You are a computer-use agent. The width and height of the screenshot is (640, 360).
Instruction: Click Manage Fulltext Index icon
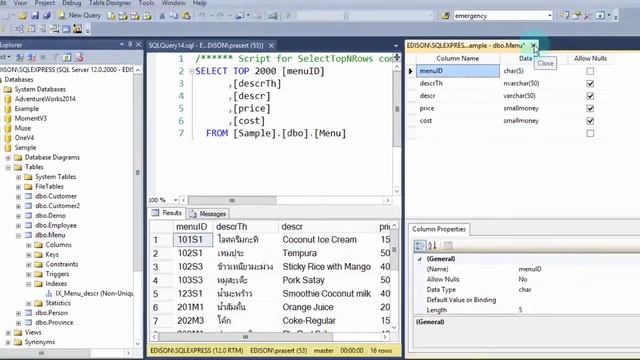click(x=43, y=29)
